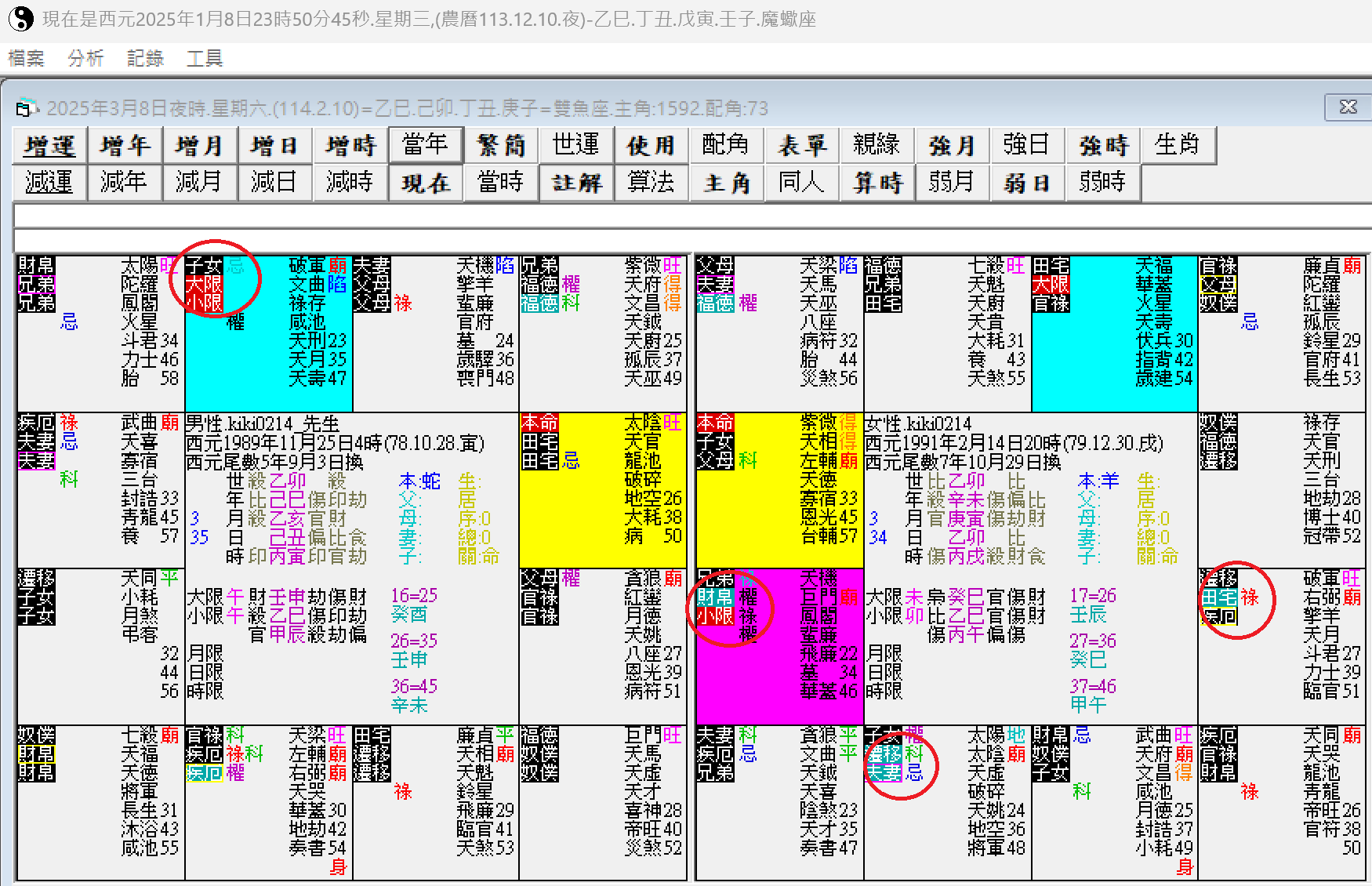Open the 表單 form view
Image resolution: width=1372 pixels, height=886 pixels.
(x=802, y=145)
